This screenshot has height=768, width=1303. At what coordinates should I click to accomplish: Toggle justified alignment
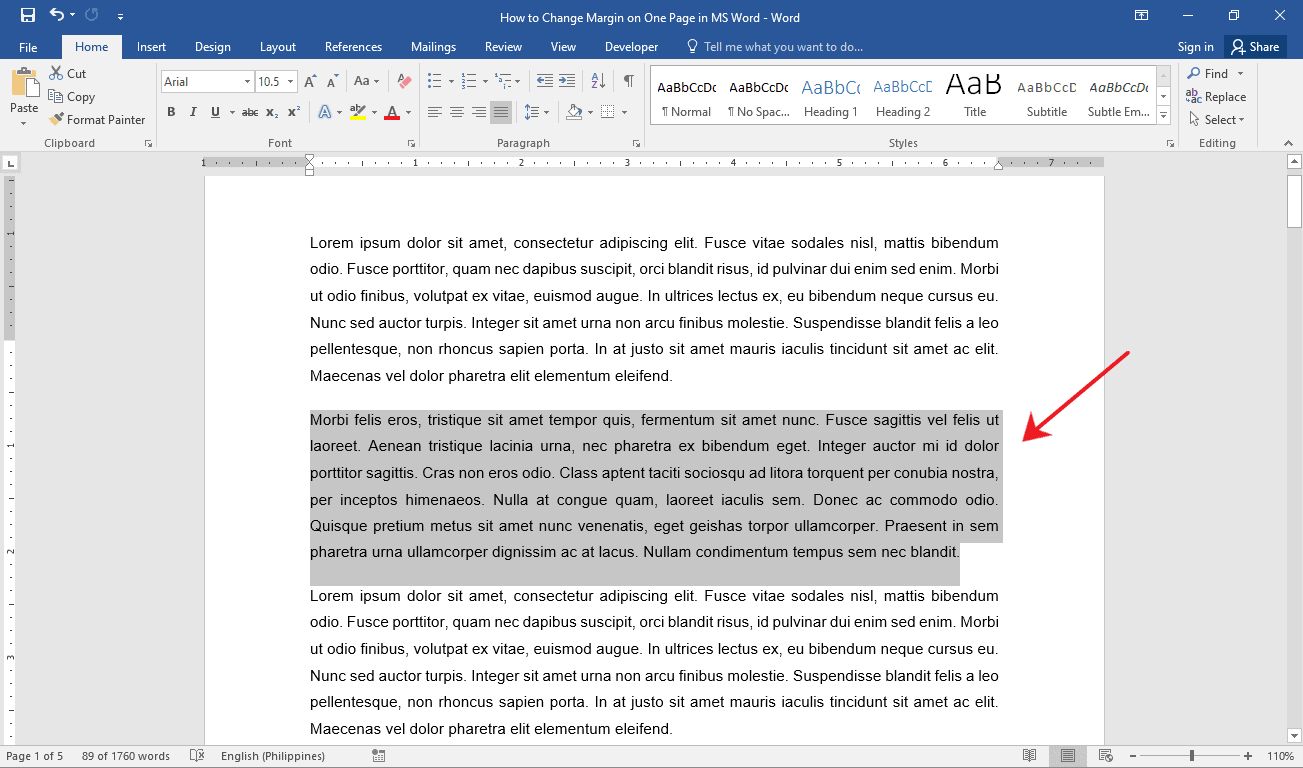tap(501, 112)
